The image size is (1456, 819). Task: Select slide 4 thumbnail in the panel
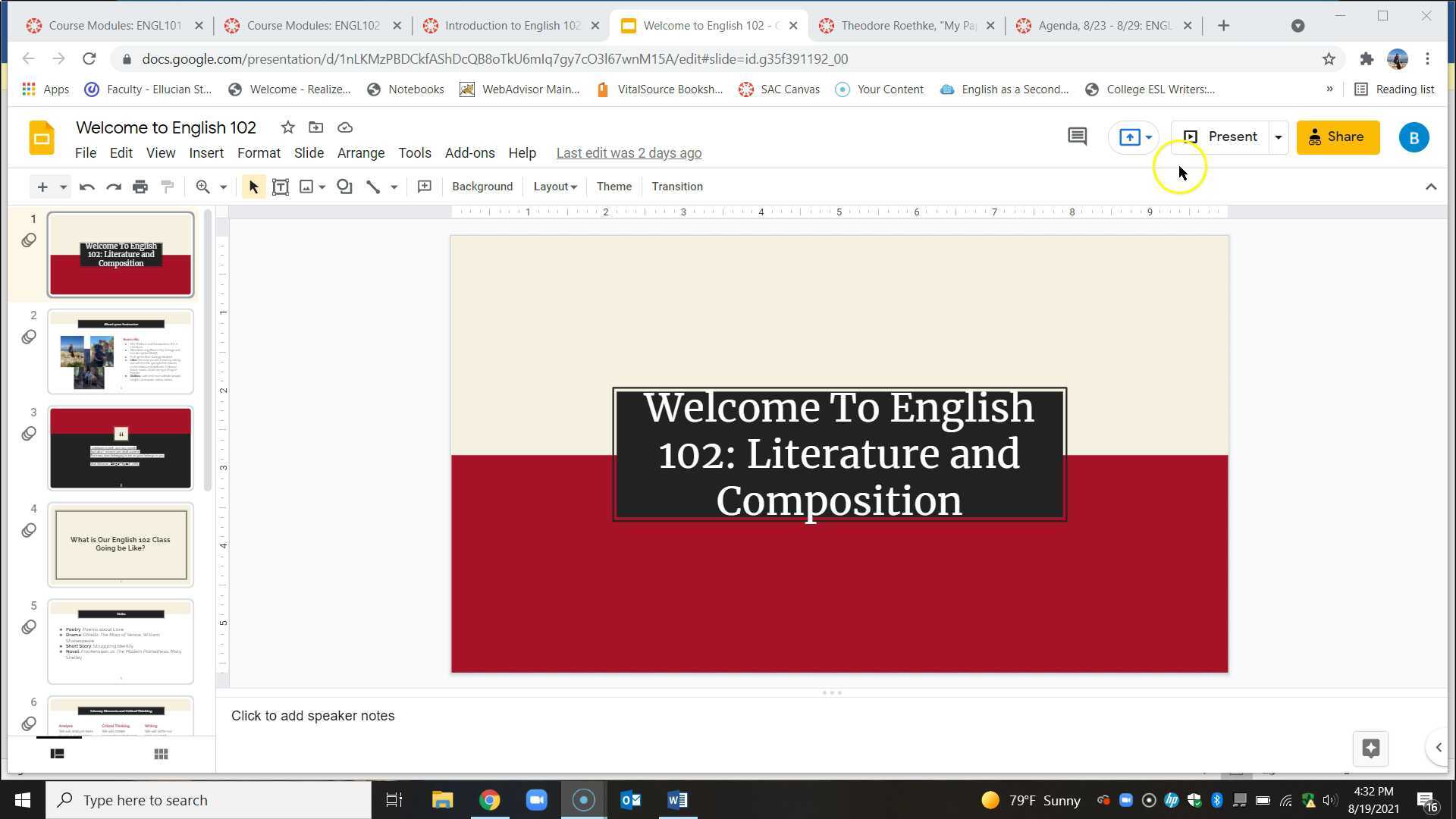(x=121, y=544)
